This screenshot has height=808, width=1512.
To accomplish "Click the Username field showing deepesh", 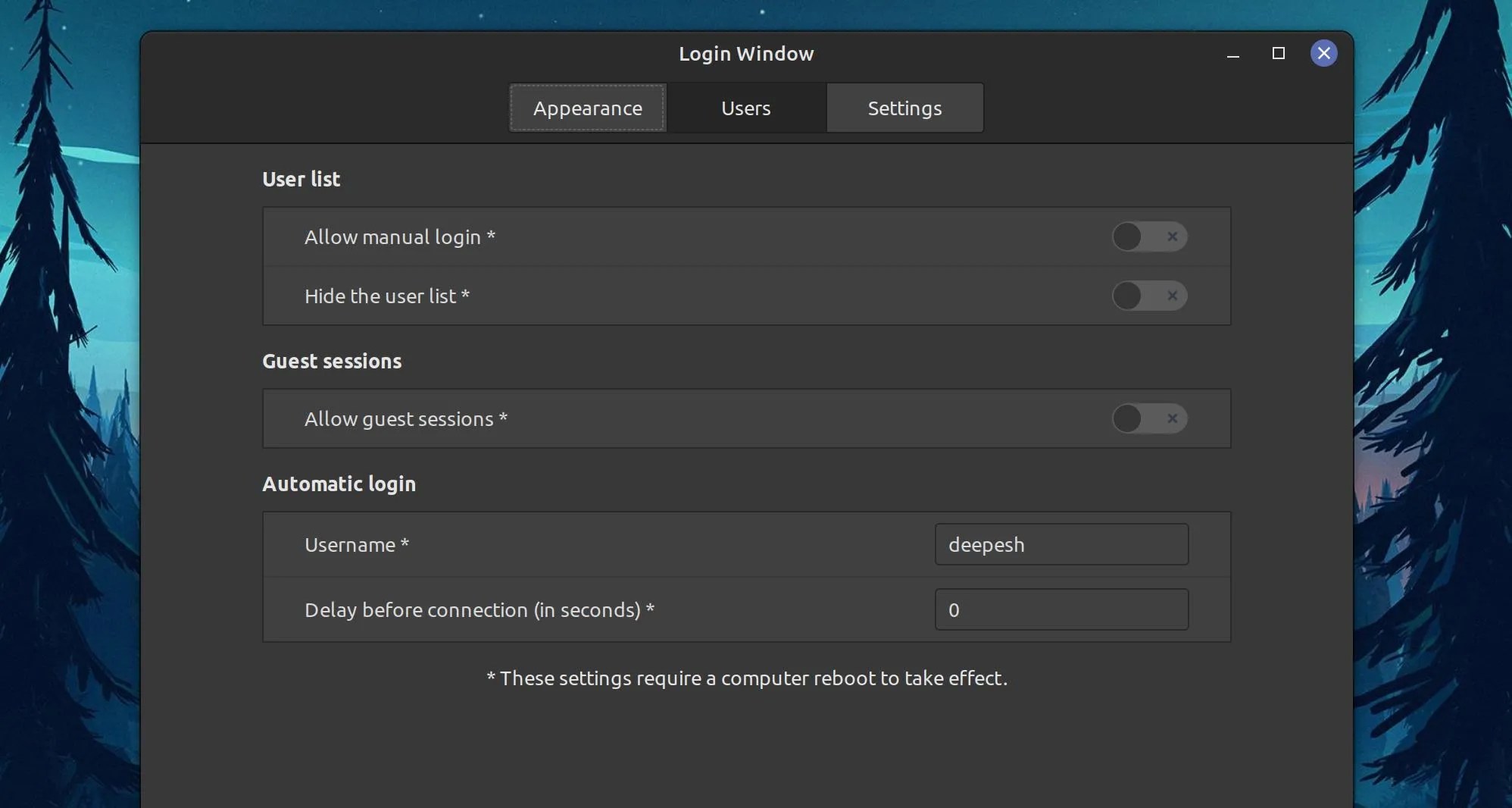I will [x=1061, y=544].
